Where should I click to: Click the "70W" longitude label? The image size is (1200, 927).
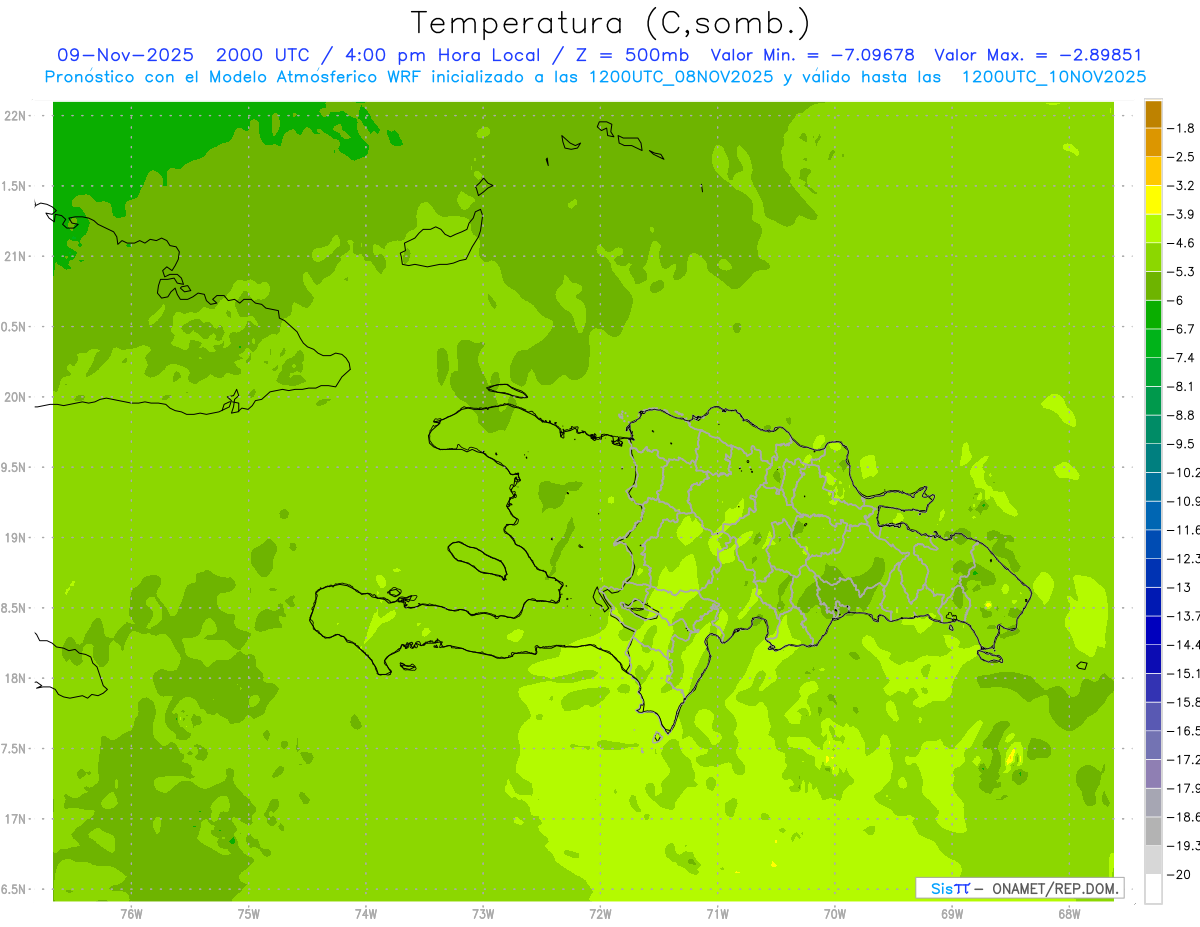point(835,913)
